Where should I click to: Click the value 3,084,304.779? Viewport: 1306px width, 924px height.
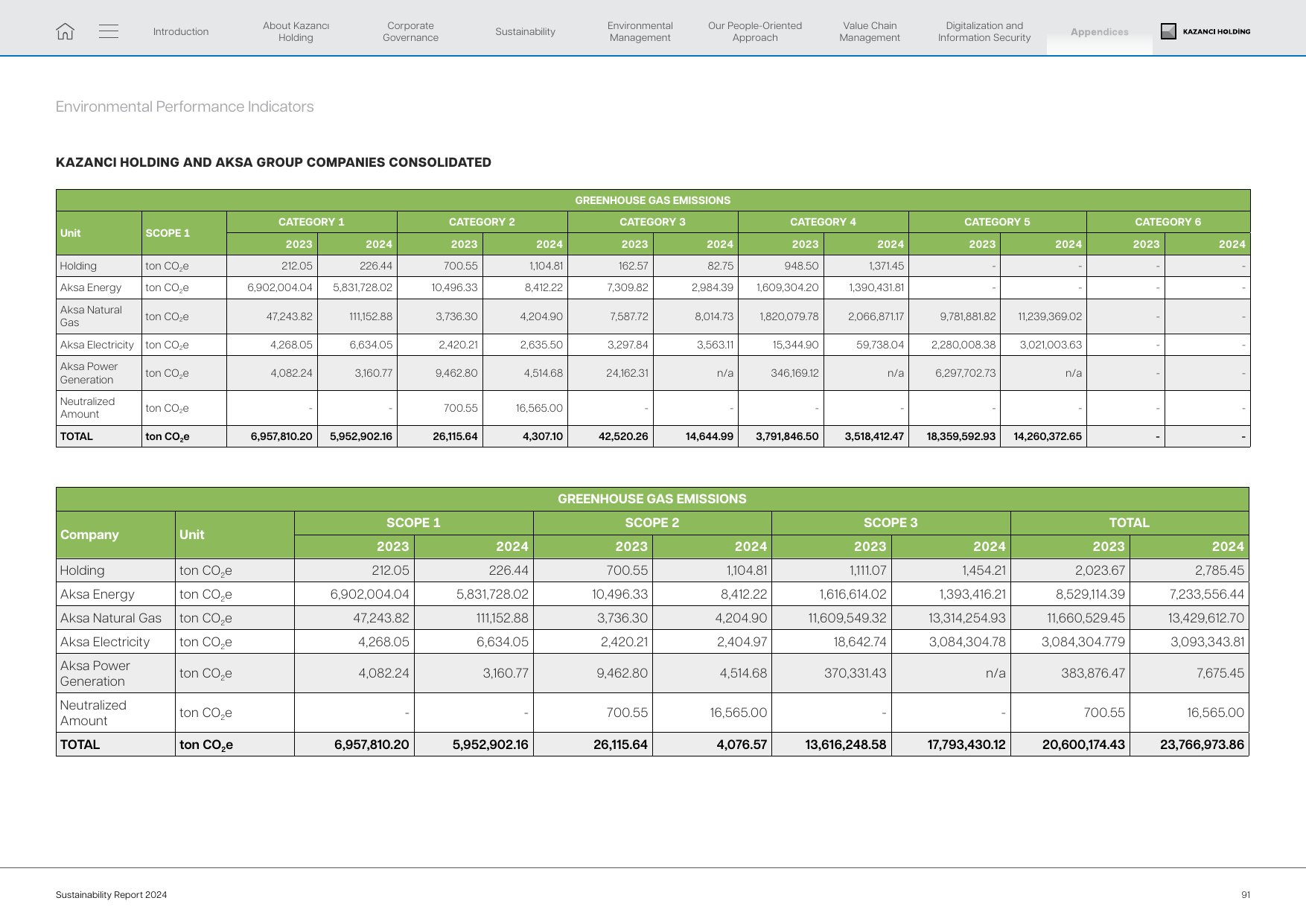pos(1083,642)
